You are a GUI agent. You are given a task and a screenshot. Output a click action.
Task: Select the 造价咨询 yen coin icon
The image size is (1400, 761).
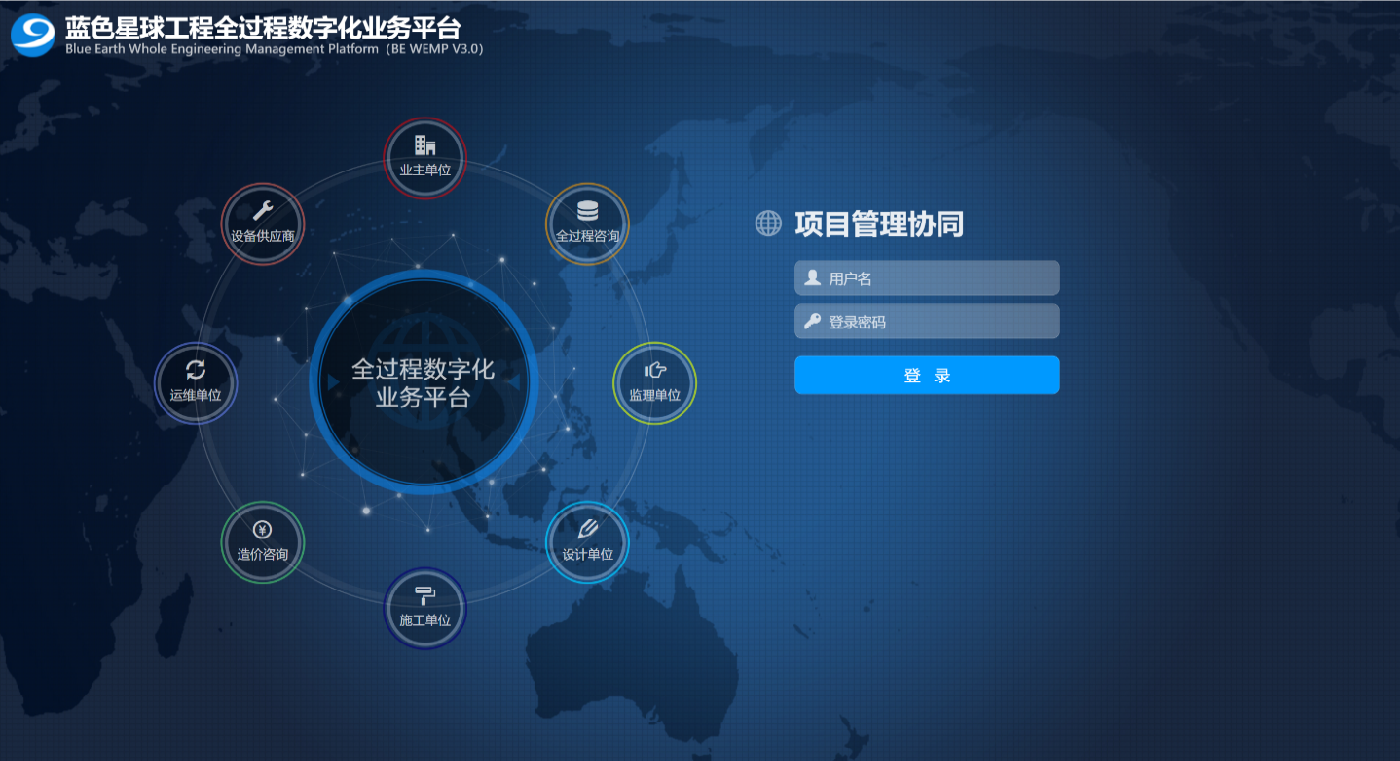click(x=262, y=530)
